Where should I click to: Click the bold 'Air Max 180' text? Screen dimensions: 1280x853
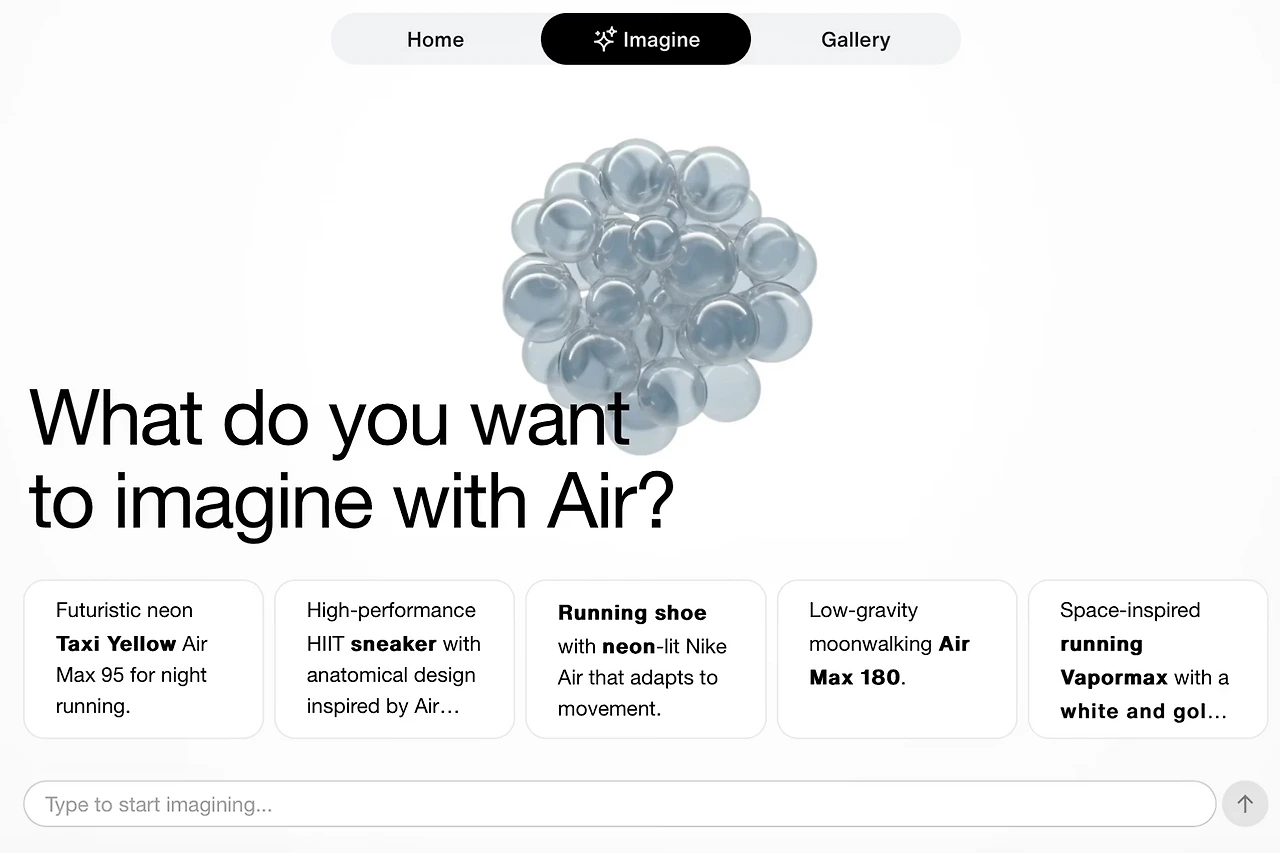[x=890, y=660]
